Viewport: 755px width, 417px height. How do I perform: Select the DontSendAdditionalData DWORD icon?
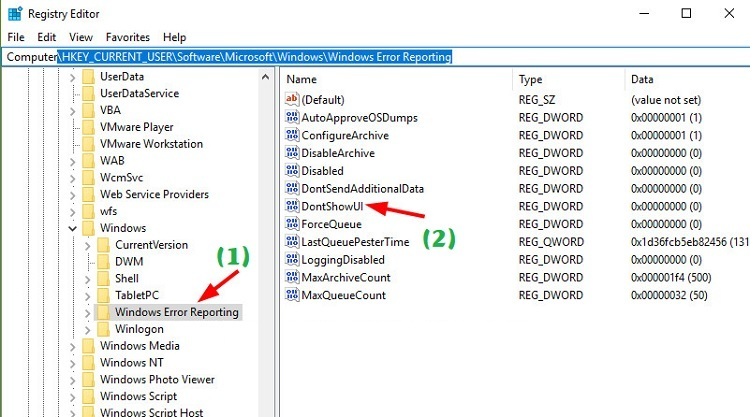click(x=292, y=188)
